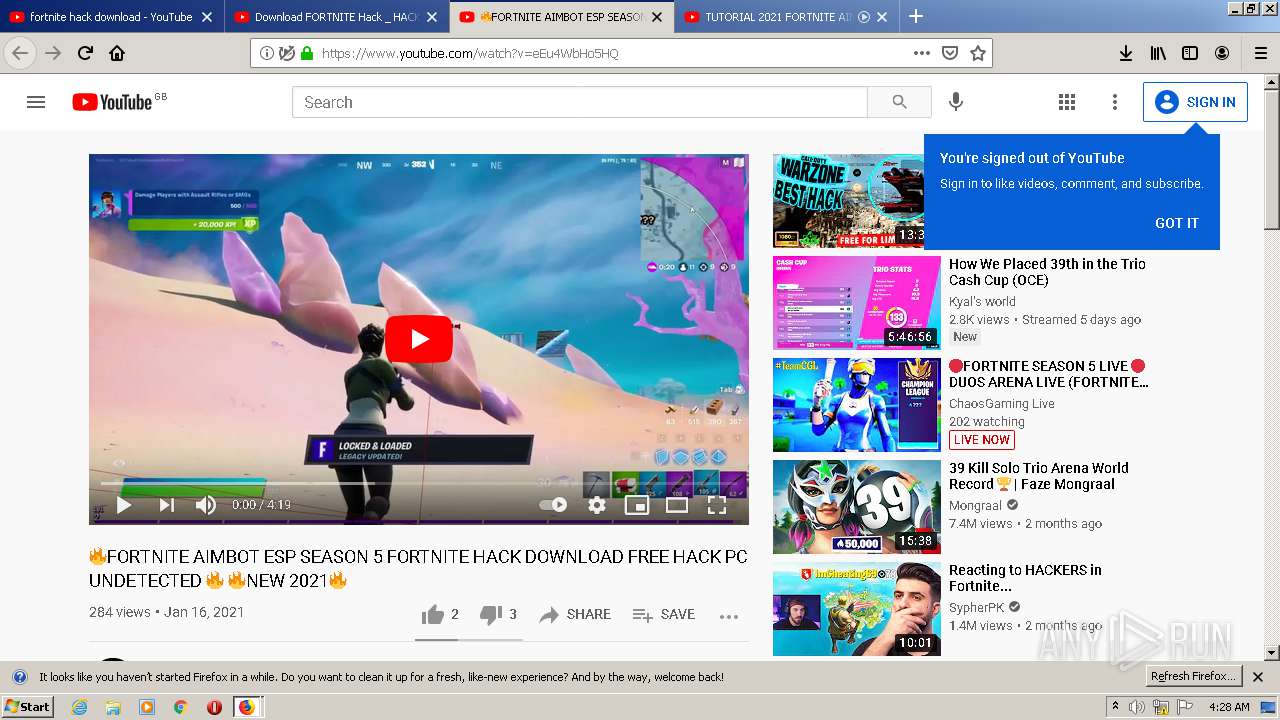Bookmark this page with the star
1280x720 pixels.
[x=978, y=53]
